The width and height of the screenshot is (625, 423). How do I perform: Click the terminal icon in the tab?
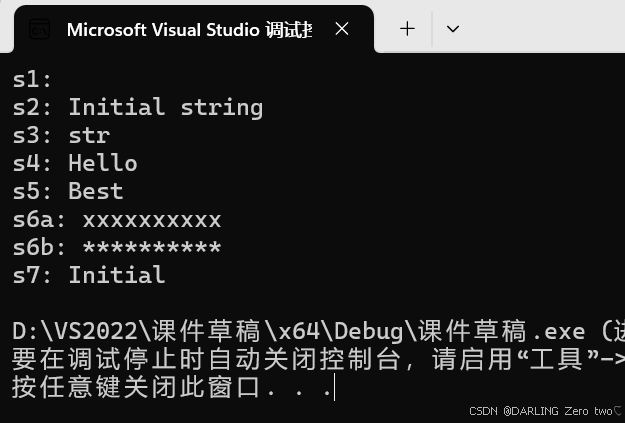pyautogui.click(x=39, y=29)
